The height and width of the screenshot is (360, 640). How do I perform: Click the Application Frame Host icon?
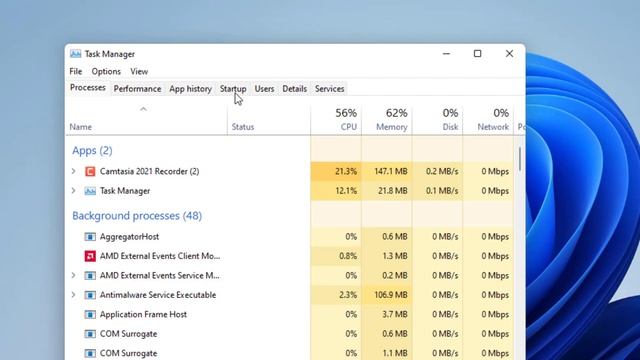coord(90,314)
